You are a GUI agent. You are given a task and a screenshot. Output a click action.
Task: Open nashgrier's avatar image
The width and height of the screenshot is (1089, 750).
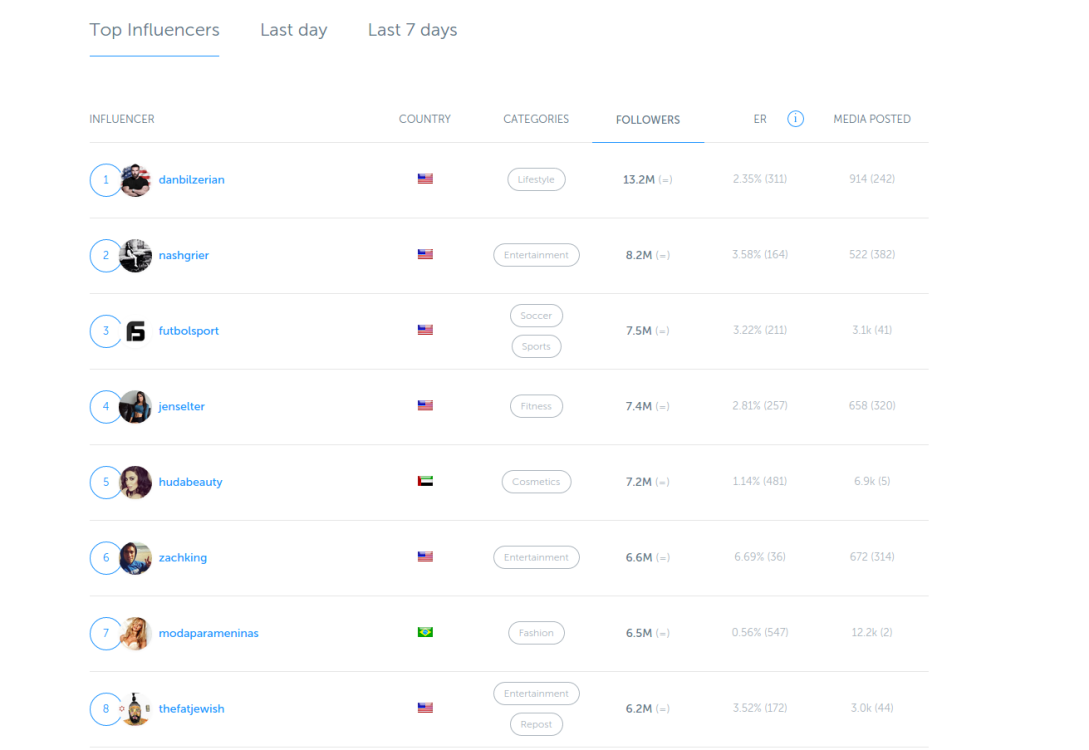point(135,256)
